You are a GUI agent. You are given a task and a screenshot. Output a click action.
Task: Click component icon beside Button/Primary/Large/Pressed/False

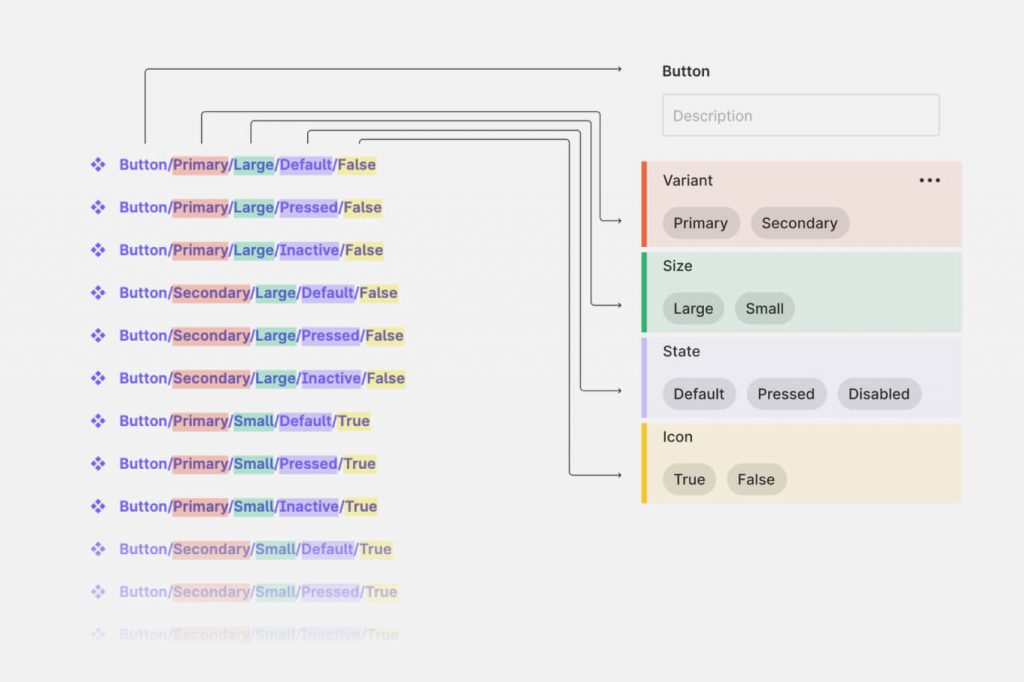coord(98,207)
